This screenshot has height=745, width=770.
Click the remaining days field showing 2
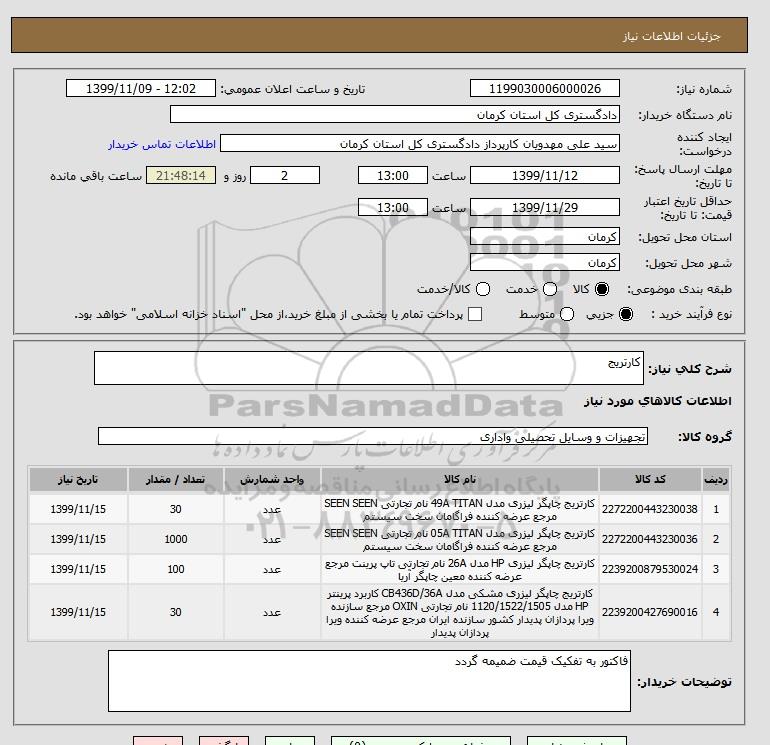click(x=285, y=175)
